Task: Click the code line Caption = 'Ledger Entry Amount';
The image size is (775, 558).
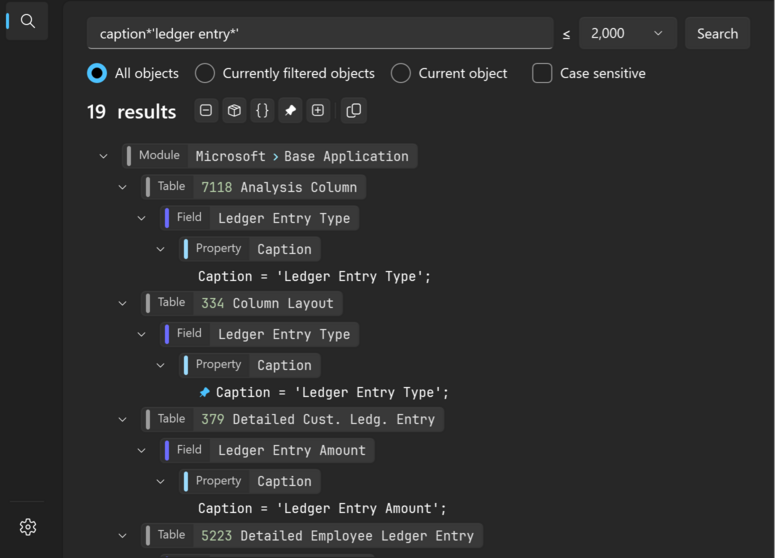Action: click(x=322, y=509)
